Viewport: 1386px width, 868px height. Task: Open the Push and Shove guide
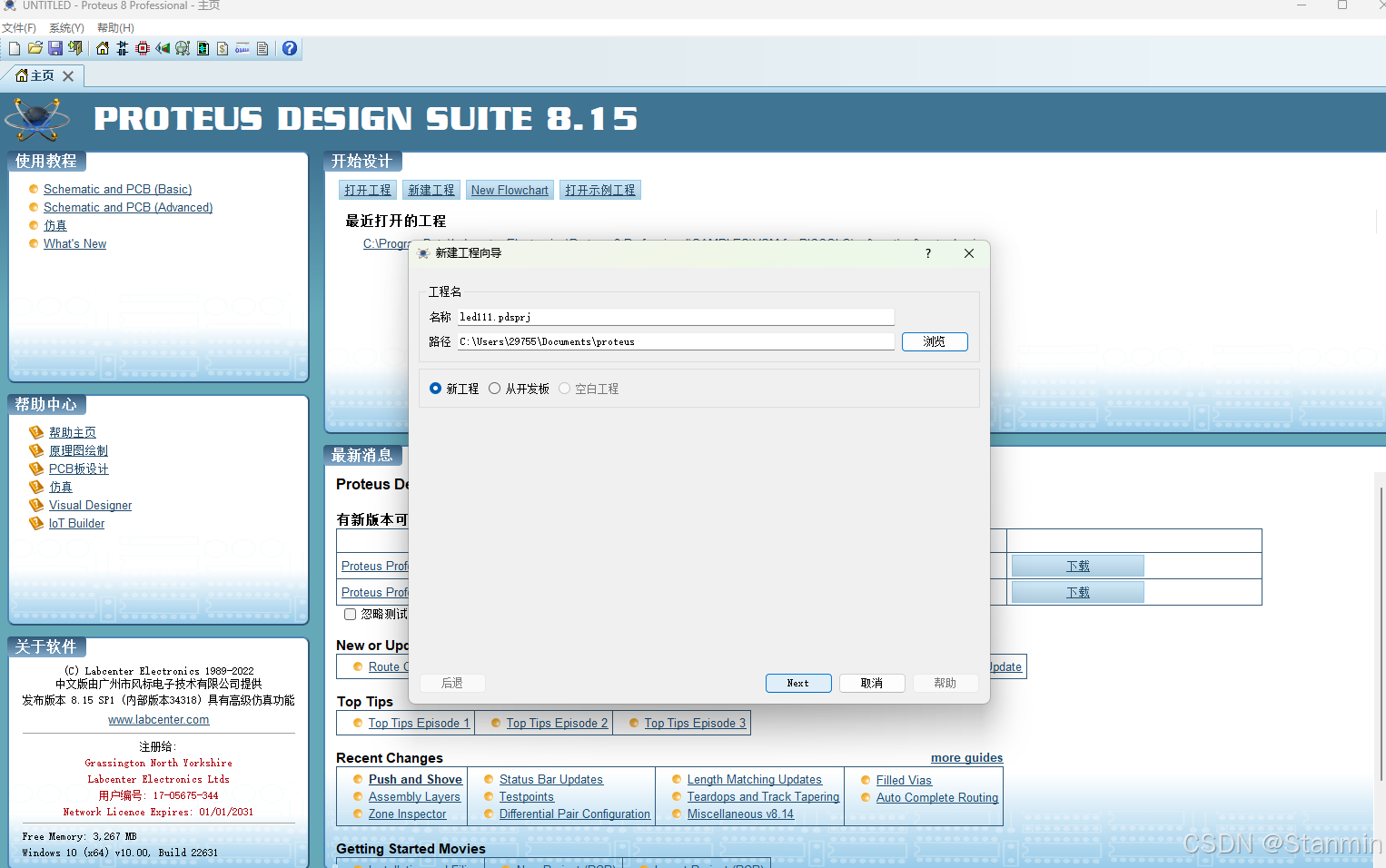tap(415, 779)
